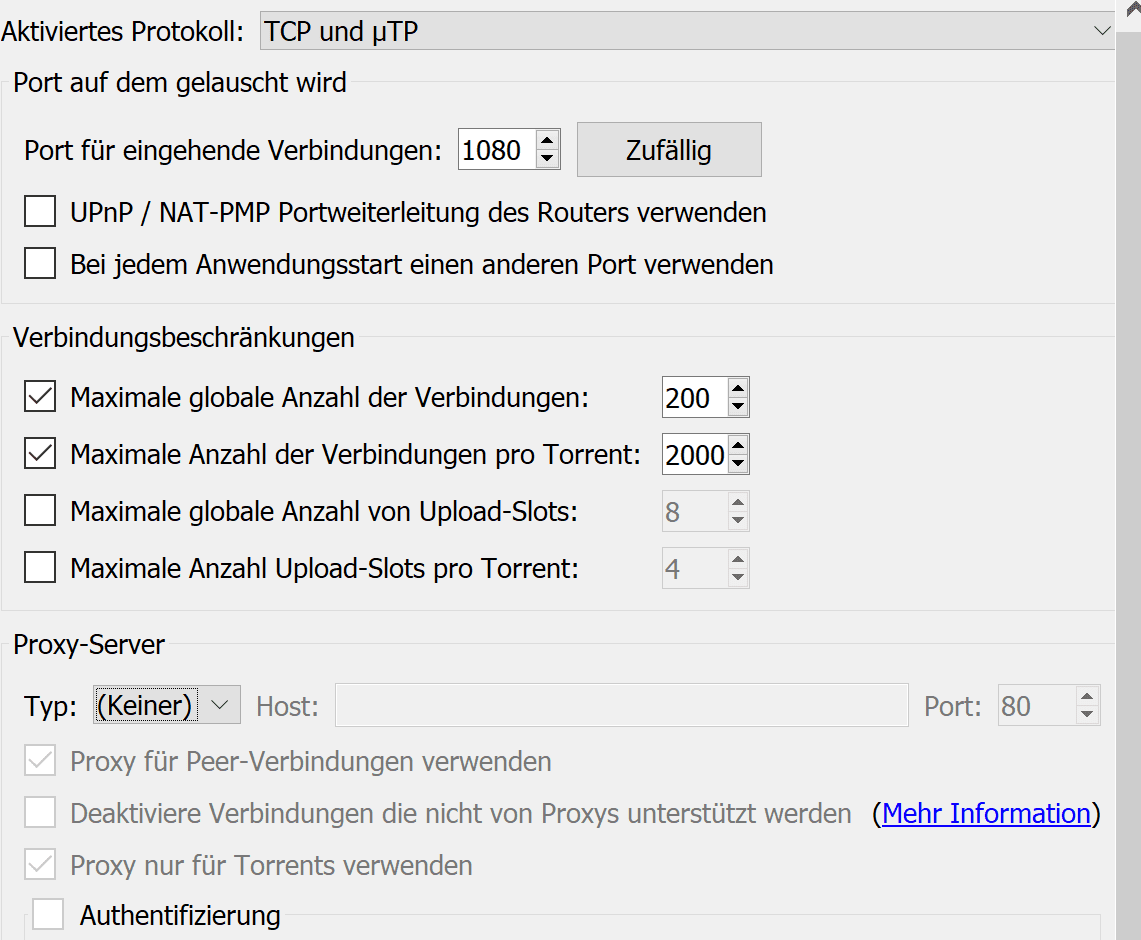Increase the incoming connections port value
This screenshot has width=1141, height=940.
(x=547, y=140)
